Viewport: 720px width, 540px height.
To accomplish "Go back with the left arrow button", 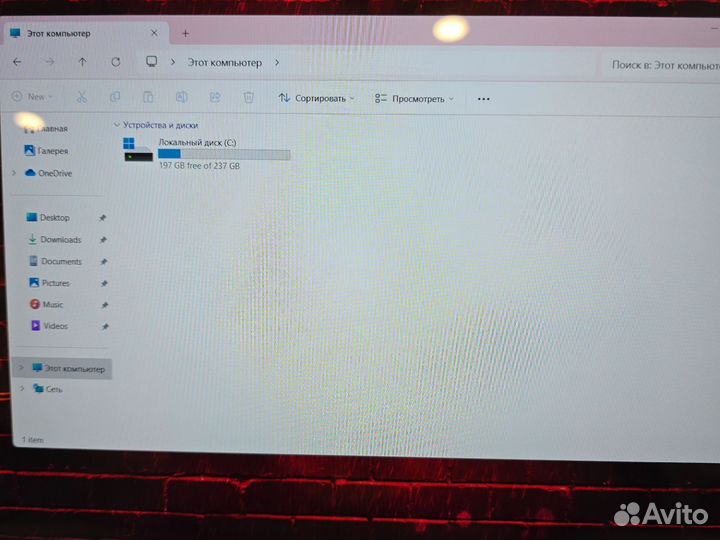I will pyautogui.click(x=17, y=62).
